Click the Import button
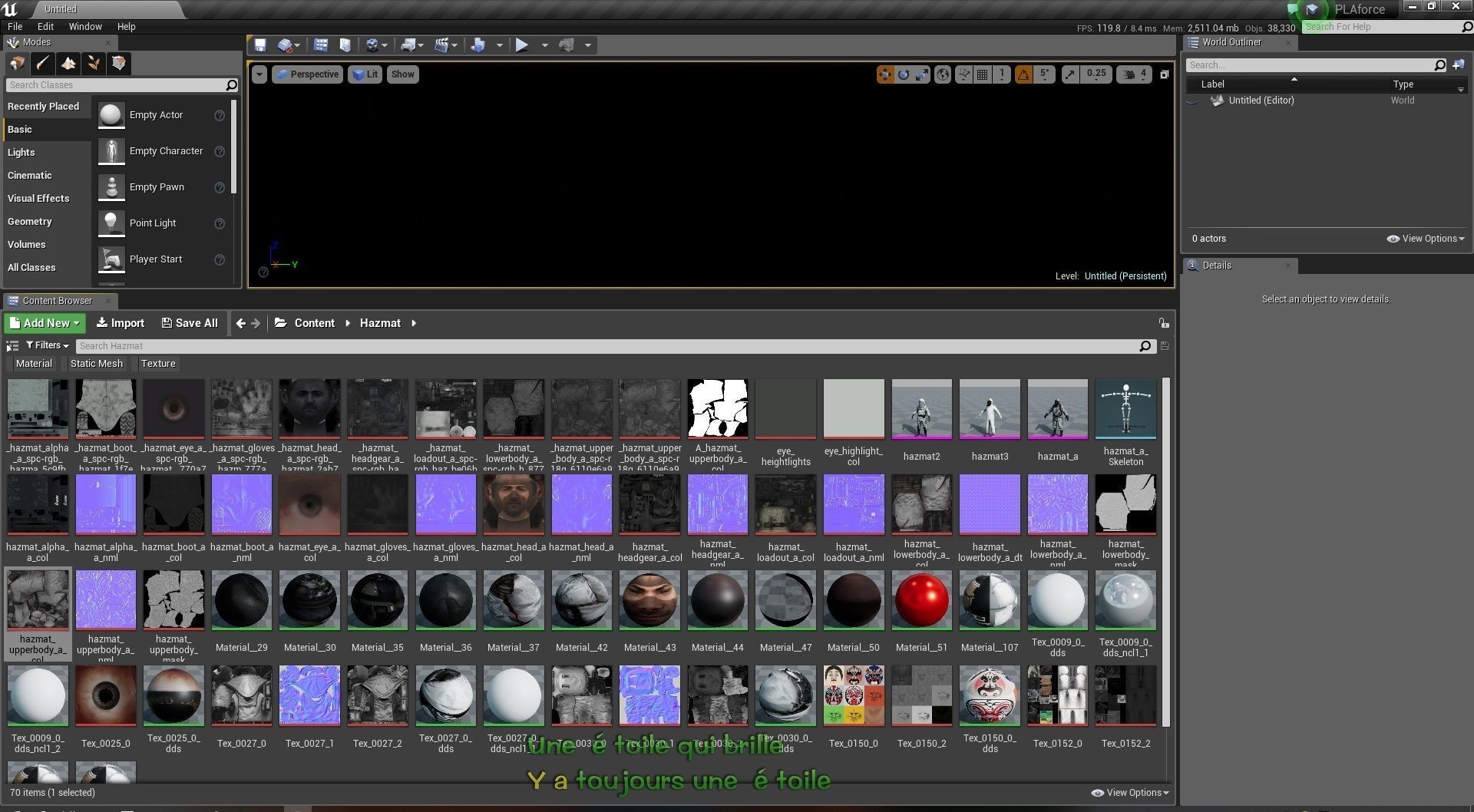 tap(120, 323)
